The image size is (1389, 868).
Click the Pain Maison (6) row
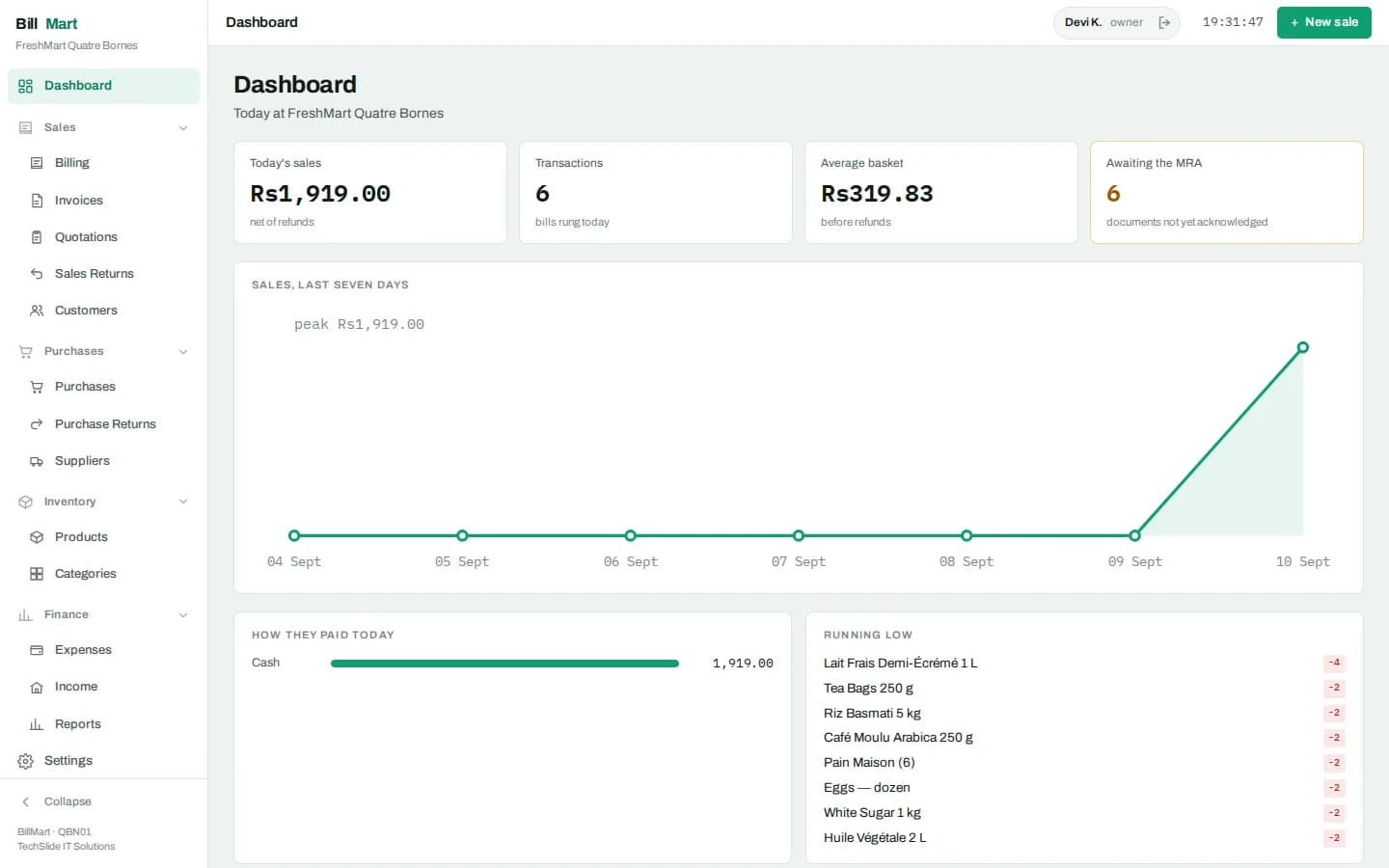[1084, 763]
